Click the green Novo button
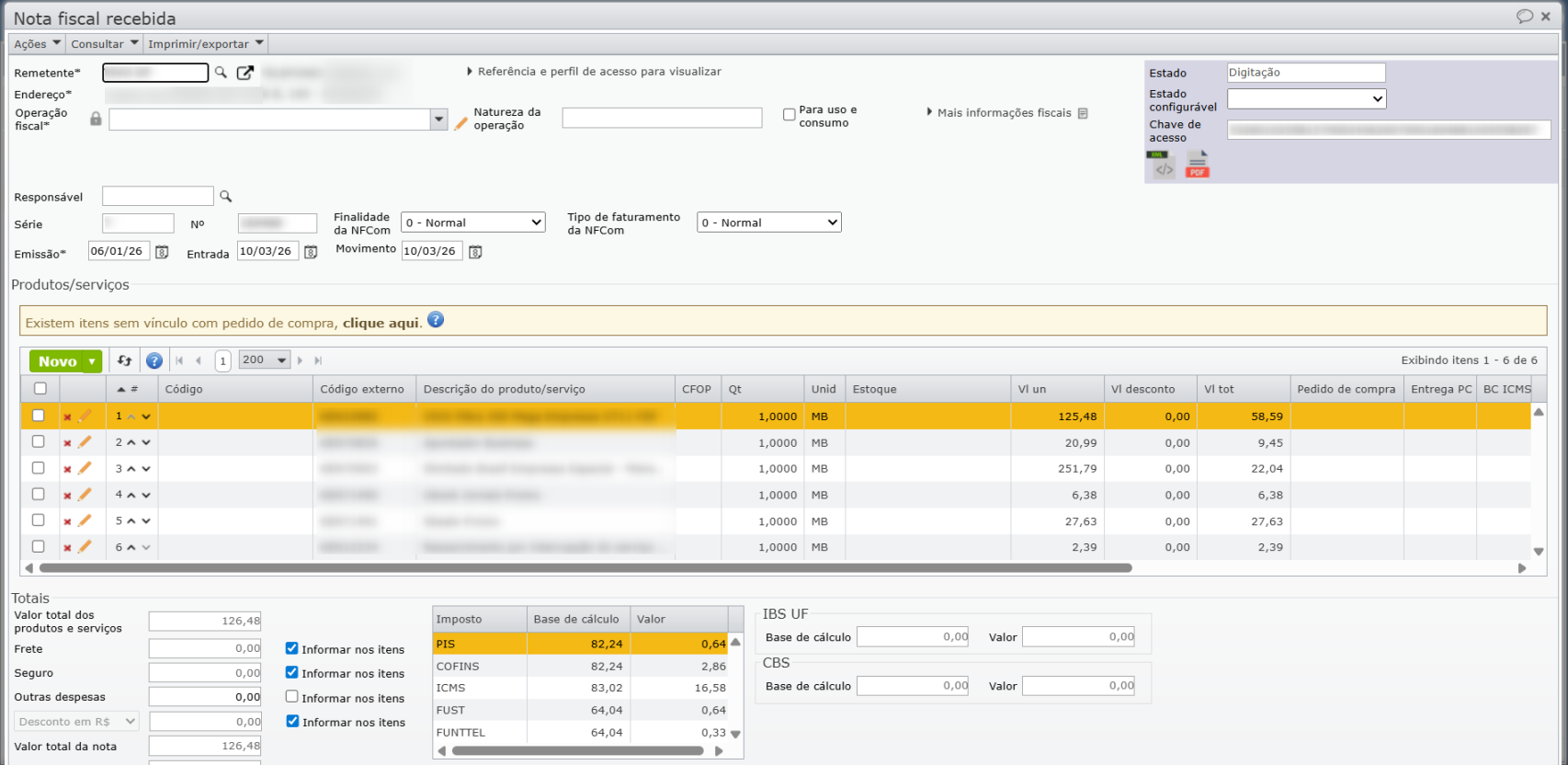1568x765 pixels. click(x=57, y=361)
